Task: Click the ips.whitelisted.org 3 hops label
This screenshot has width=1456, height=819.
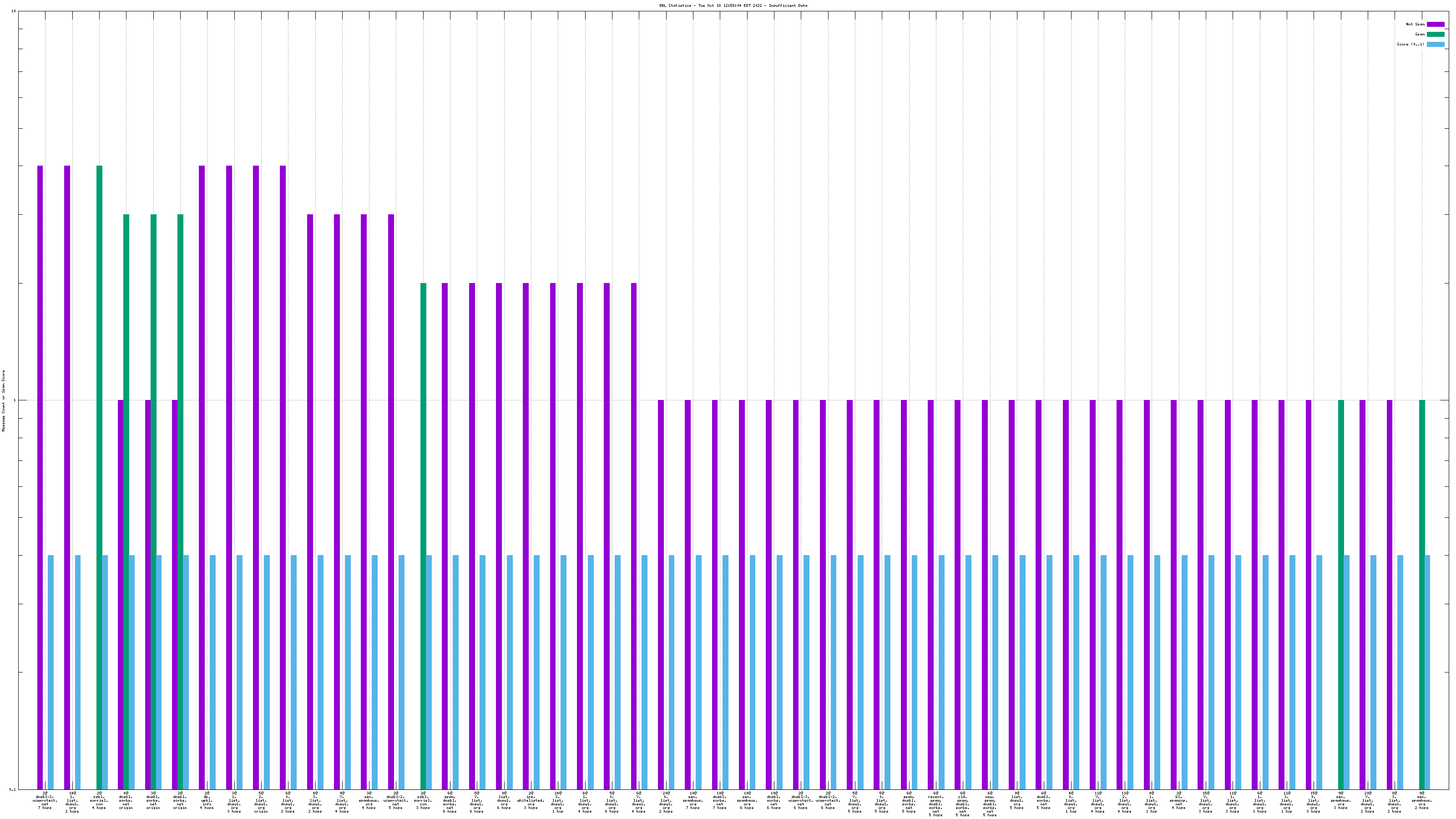Action: [x=530, y=801]
